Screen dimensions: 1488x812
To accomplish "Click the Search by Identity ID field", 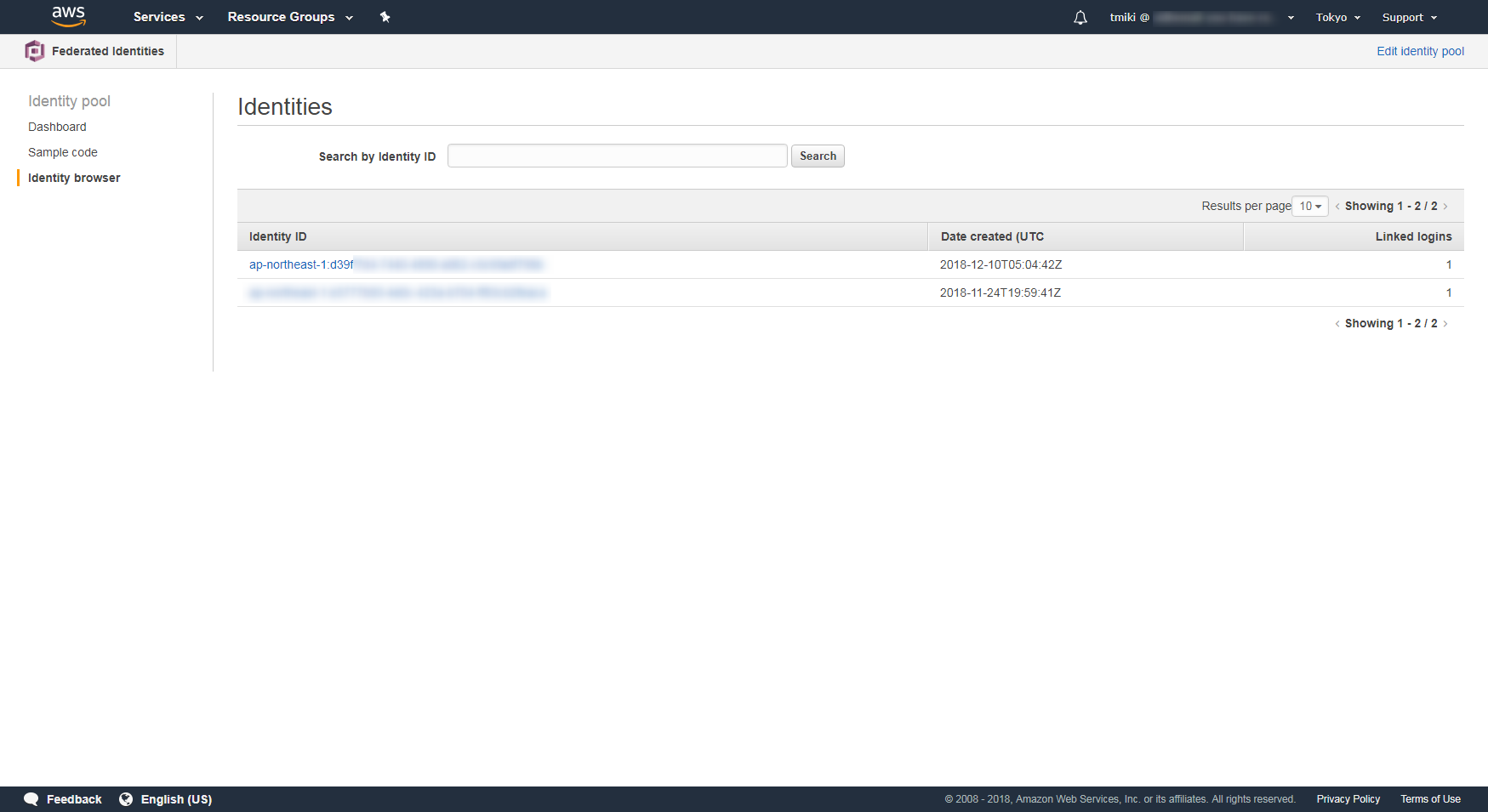I will point(617,156).
